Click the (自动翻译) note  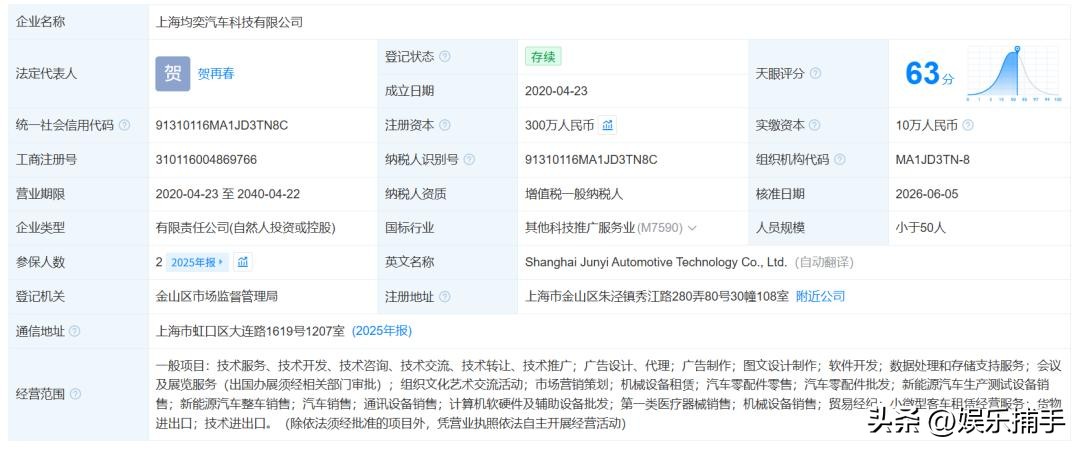click(824, 262)
